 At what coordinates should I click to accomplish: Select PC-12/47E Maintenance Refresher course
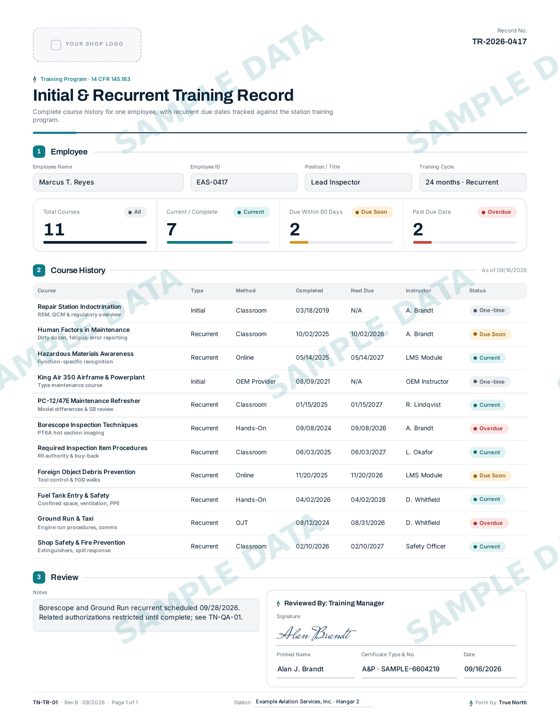click(280, 405)
